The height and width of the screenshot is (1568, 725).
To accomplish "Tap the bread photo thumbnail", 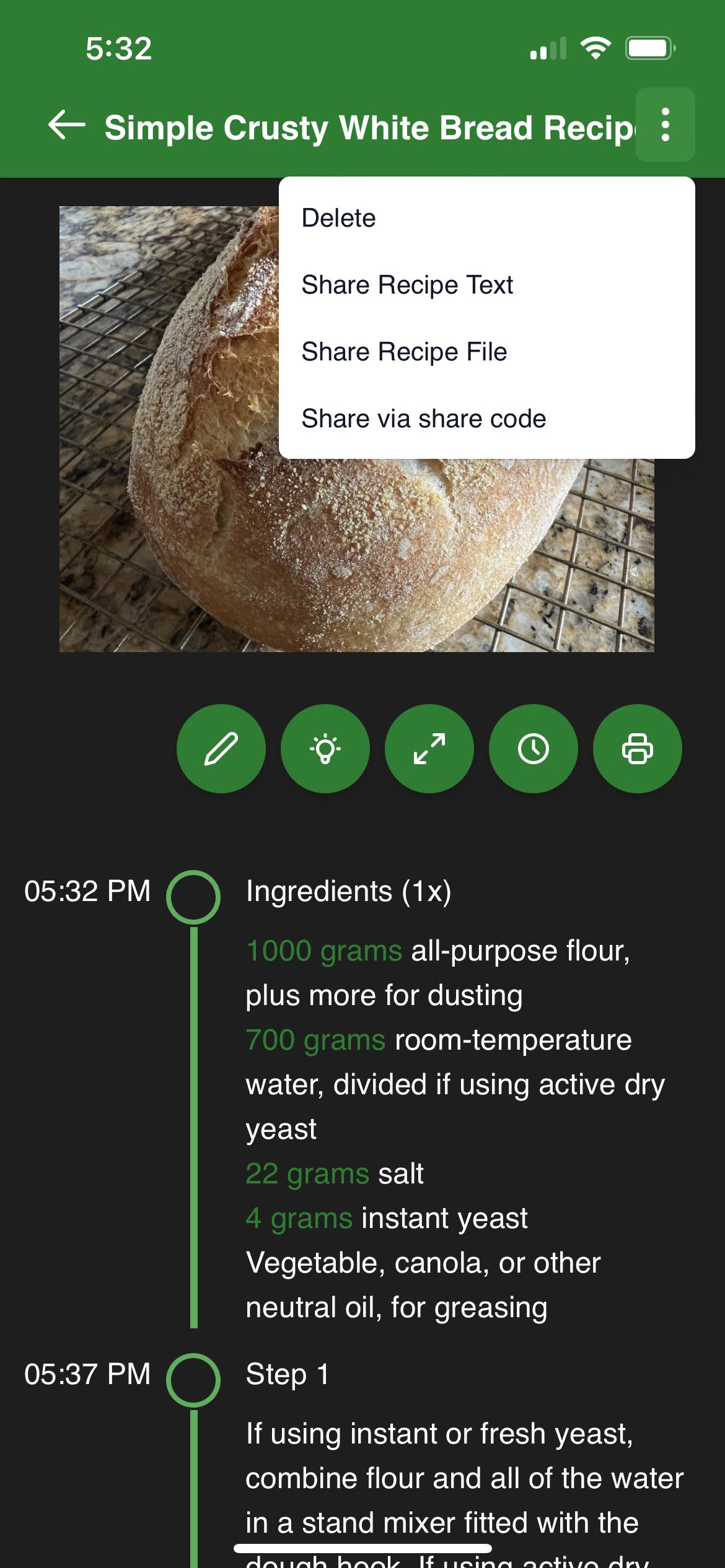I will (169, 429).
